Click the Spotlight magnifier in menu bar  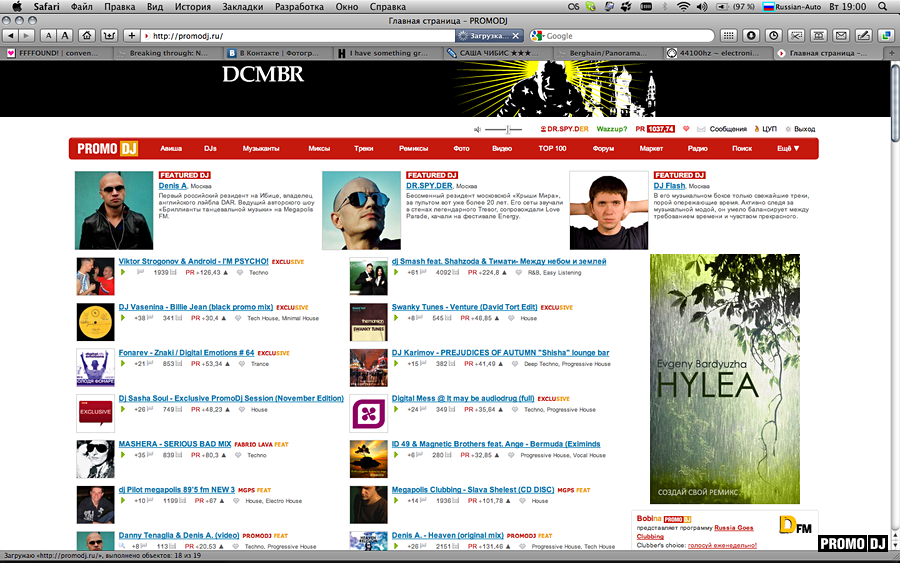coord(885,6)
